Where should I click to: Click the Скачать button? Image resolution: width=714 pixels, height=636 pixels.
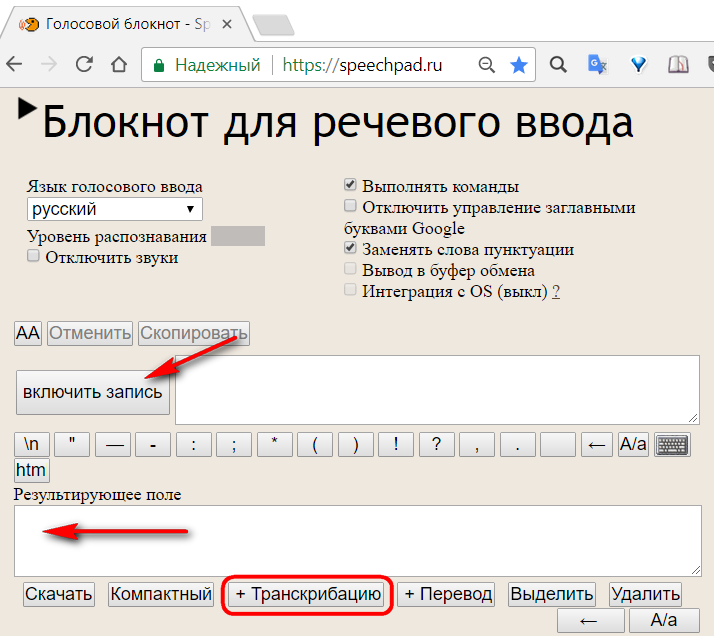click(59, 594)
